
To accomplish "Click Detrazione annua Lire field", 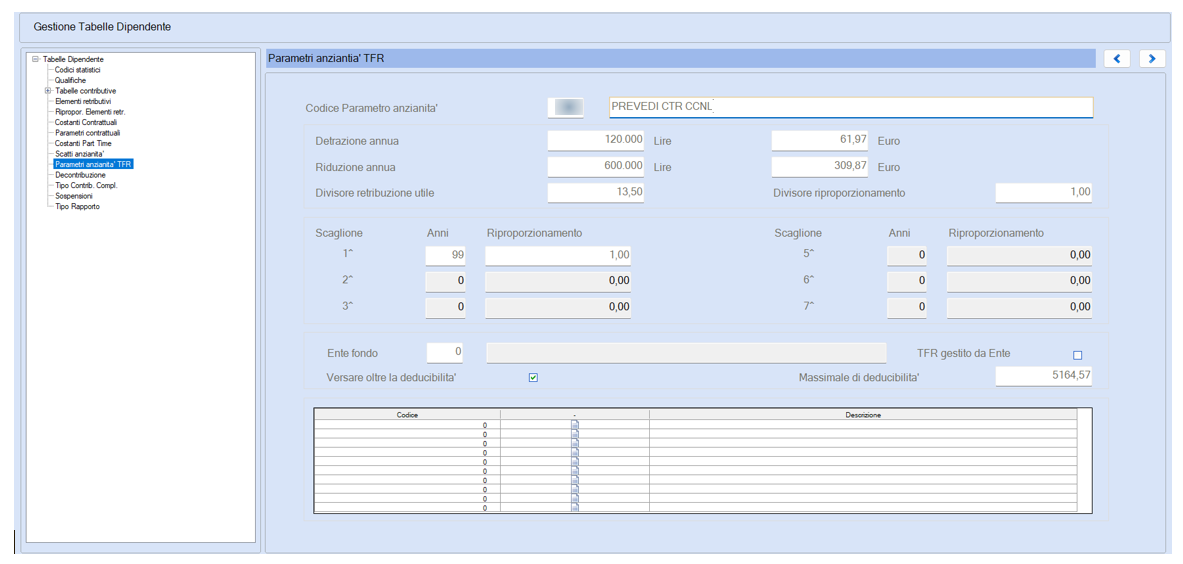I will coord(596,141).
